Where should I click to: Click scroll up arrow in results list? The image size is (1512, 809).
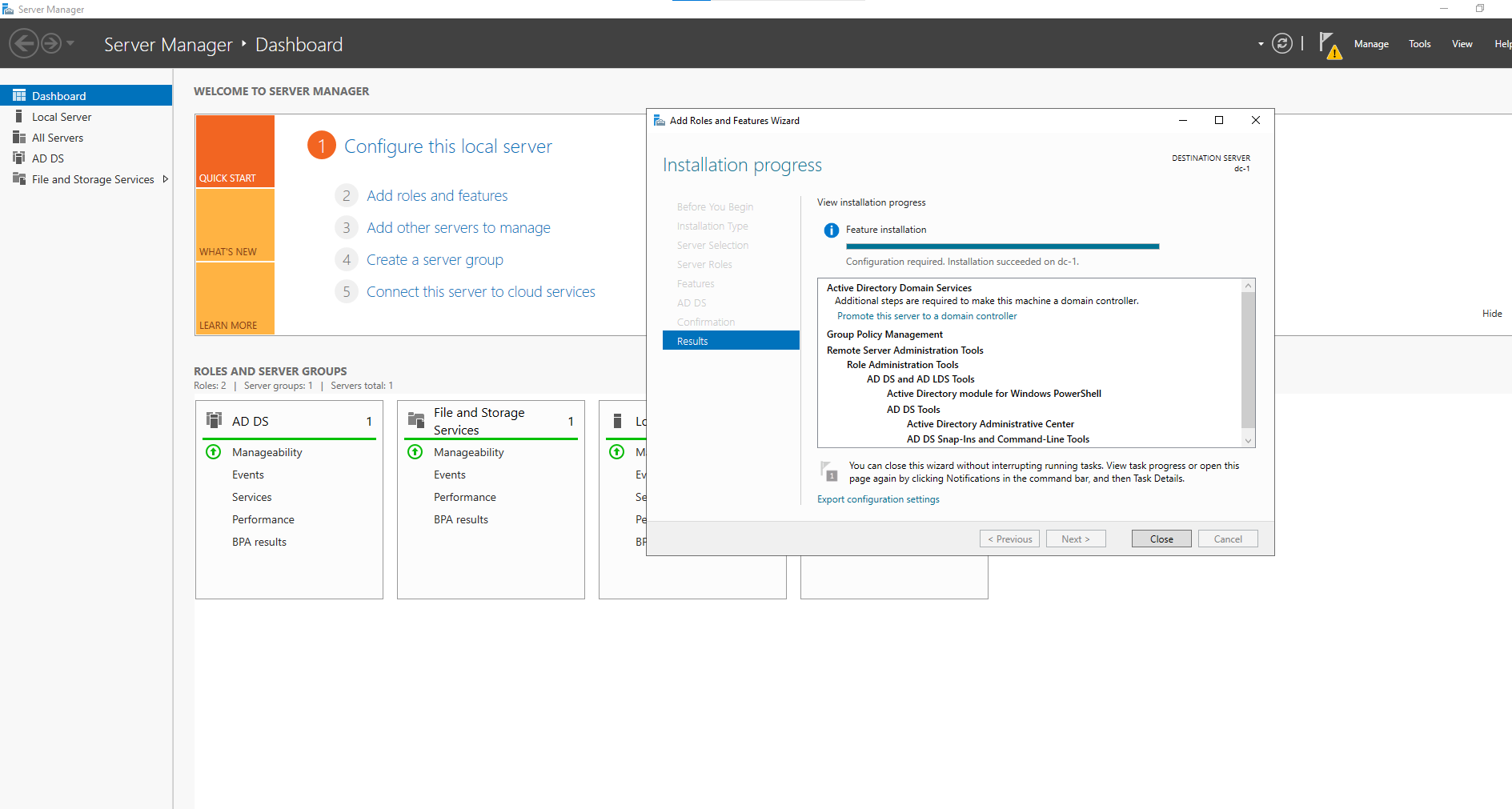point(1248,286)
